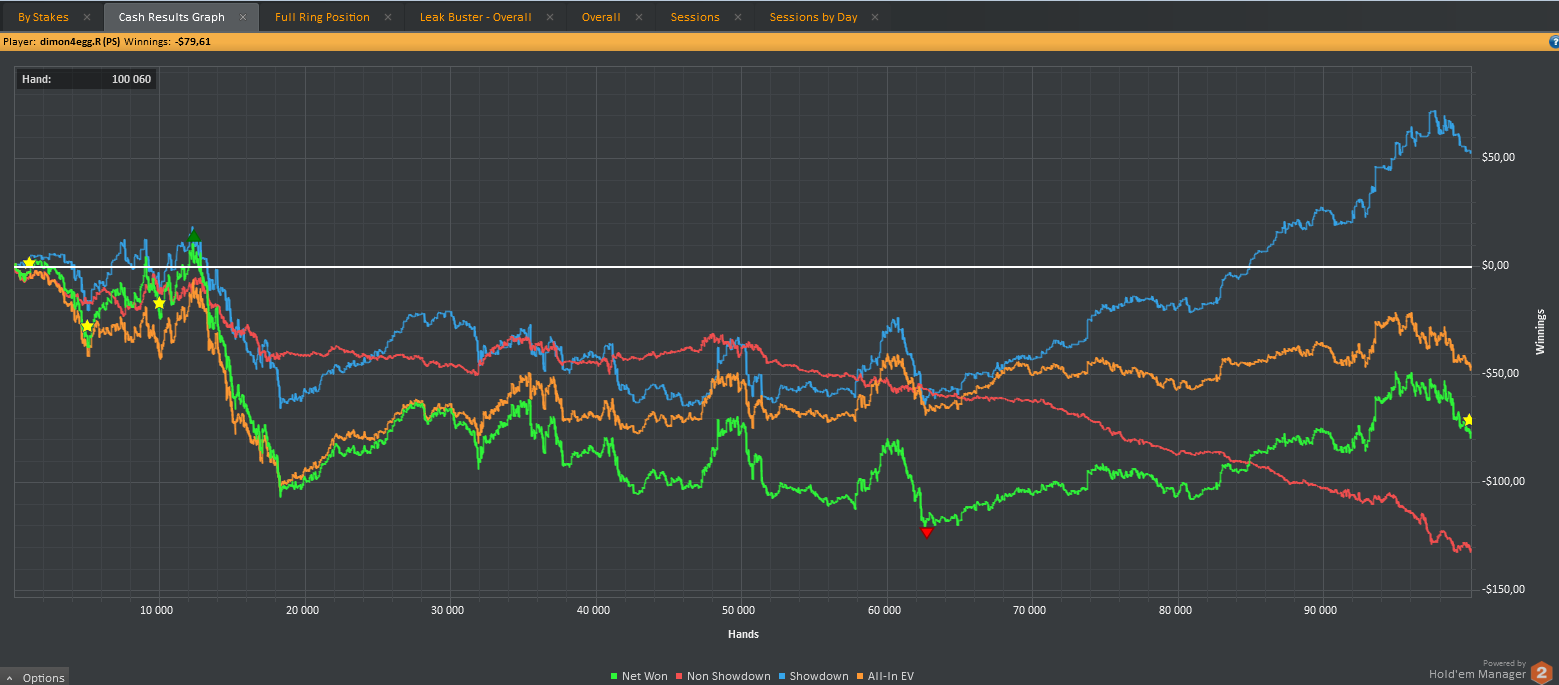Click the yellow star at the graph's start
1559x685 pixels.
[x=28, y=263]
